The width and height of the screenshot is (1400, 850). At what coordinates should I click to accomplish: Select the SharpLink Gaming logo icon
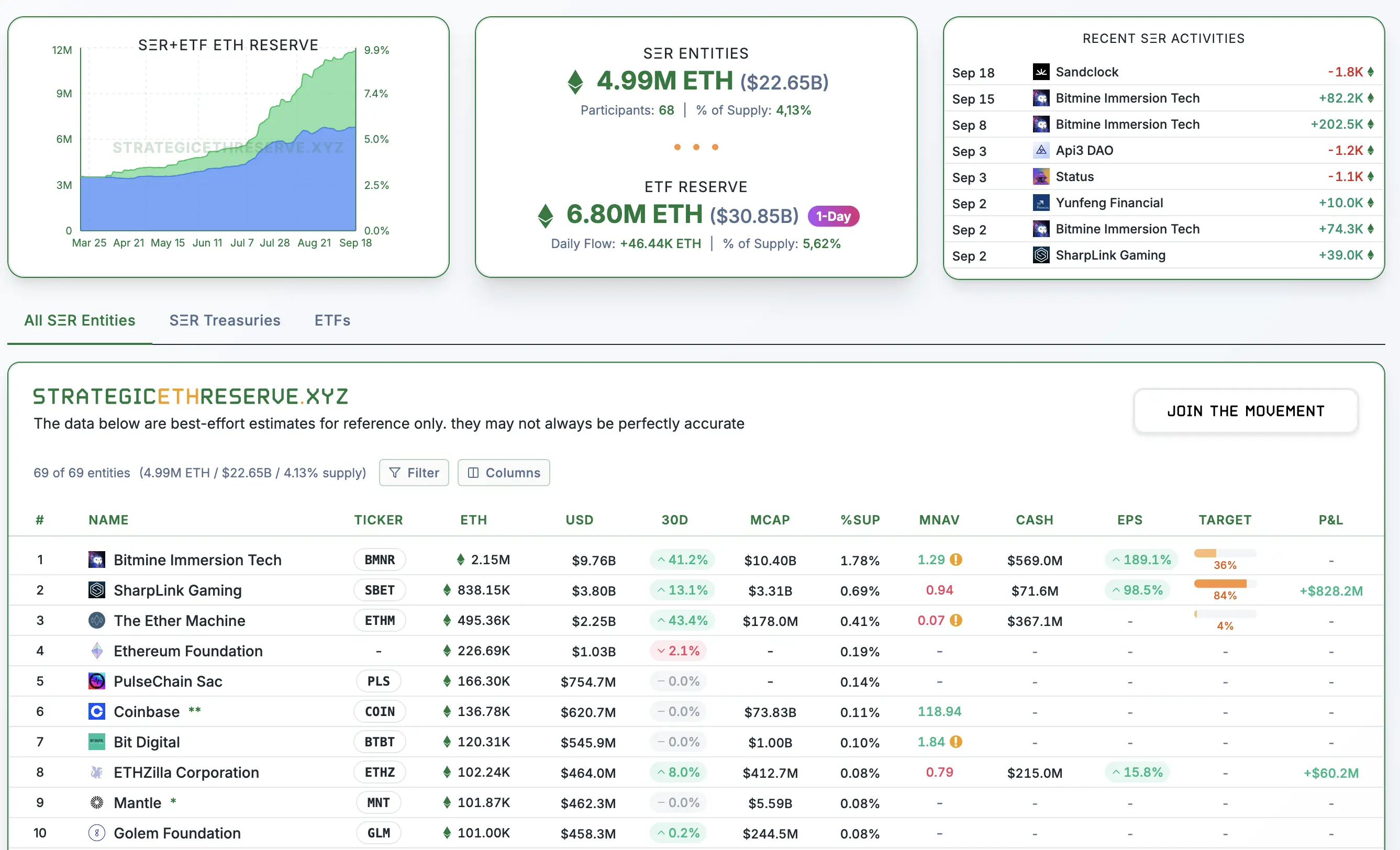pyautogui.click(x=96, y=590)
